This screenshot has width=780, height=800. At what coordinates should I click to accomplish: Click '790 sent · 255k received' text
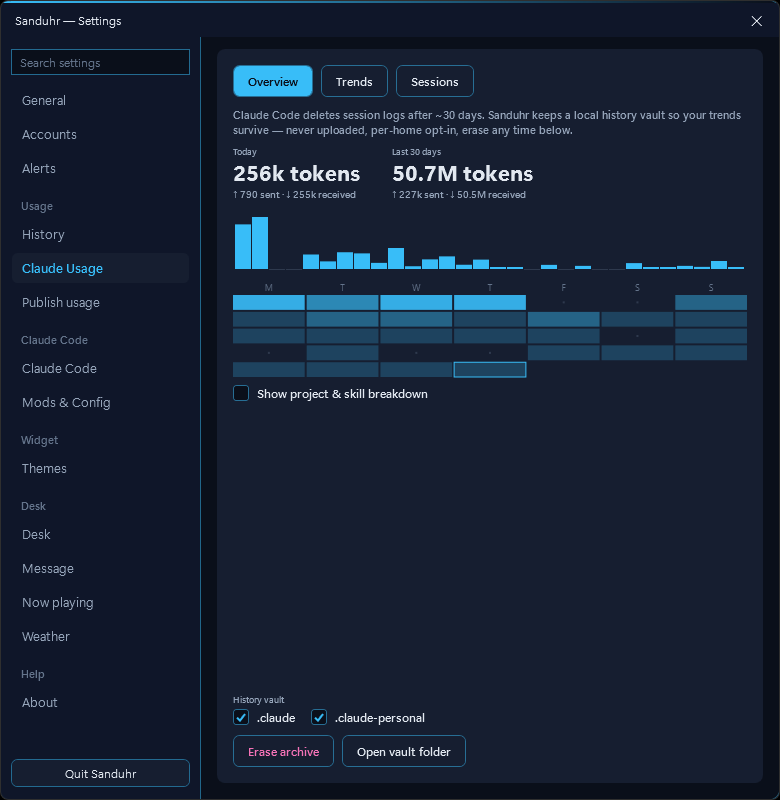click(294, 195)
